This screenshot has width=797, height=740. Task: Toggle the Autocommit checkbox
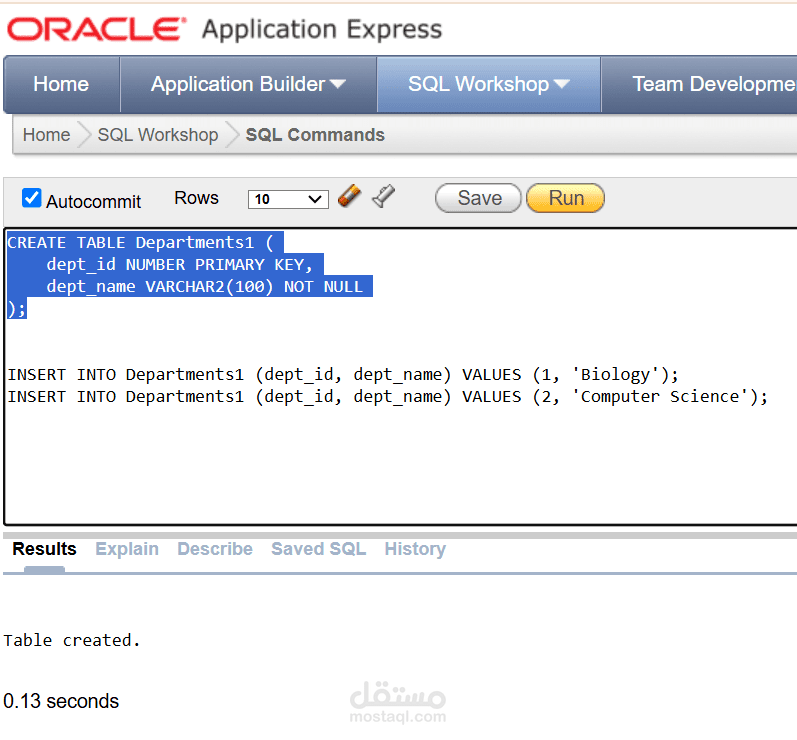pyautogui.click(x=32, y=198)
